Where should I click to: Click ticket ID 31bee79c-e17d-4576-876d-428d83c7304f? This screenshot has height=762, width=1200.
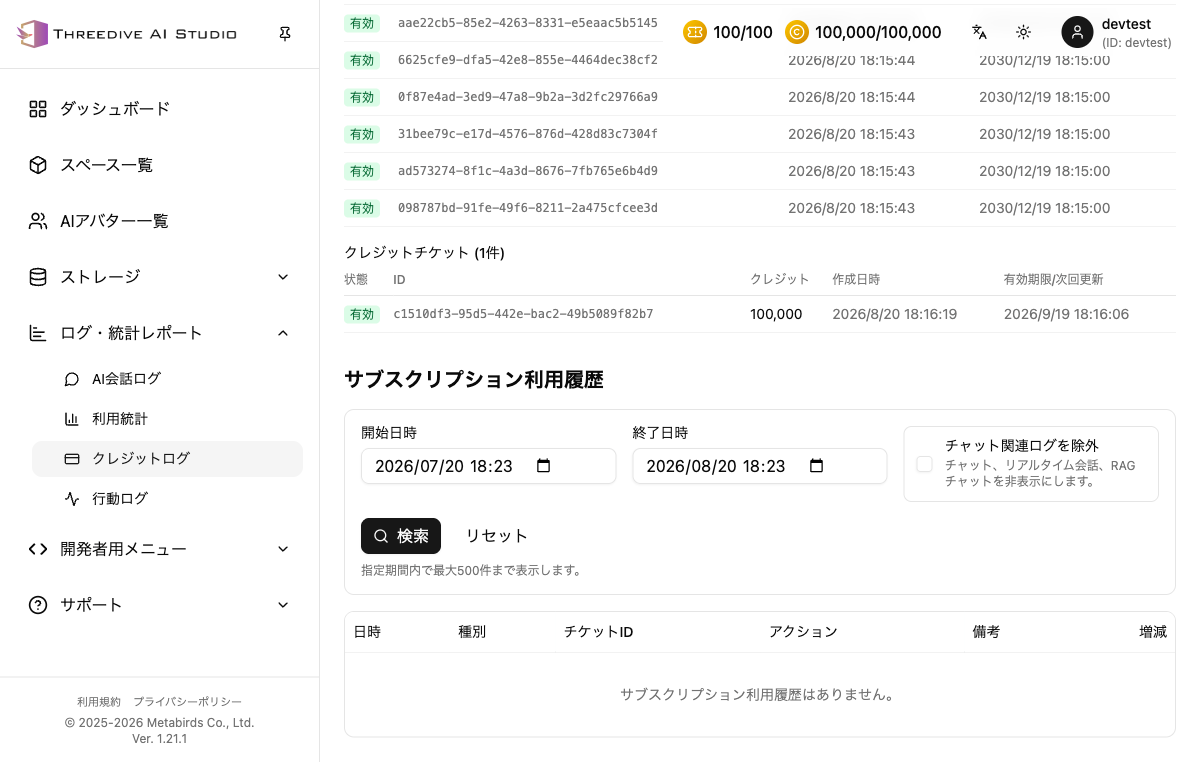(528, 134)
